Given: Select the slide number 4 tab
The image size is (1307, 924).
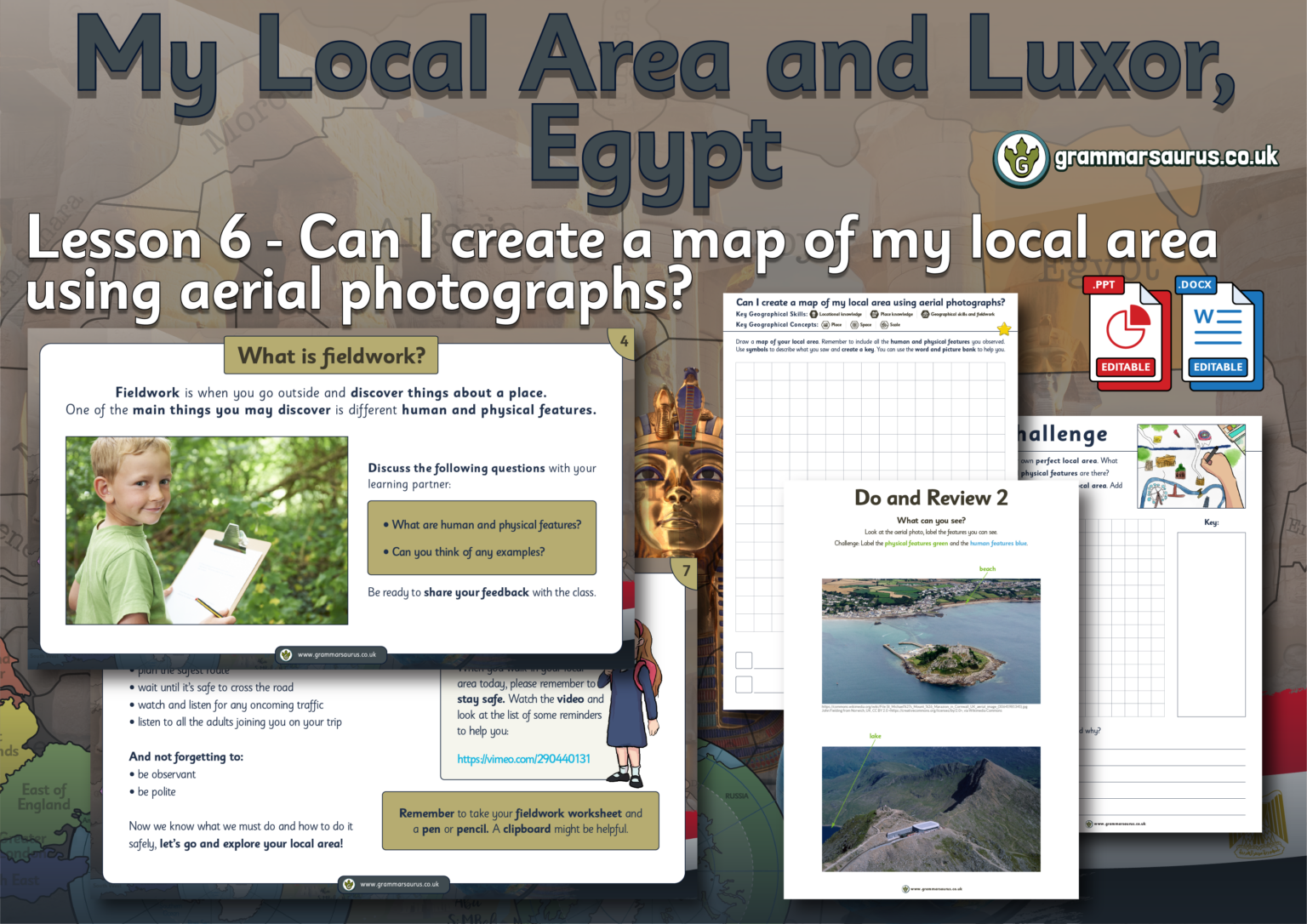Looking at the screenshot, I should click(624, 339).
